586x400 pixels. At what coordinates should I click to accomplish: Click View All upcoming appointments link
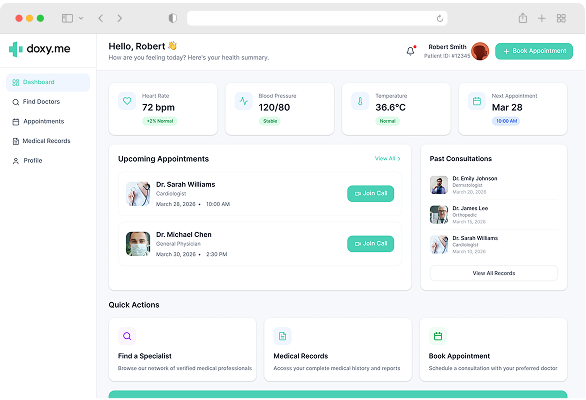[388, 159]
